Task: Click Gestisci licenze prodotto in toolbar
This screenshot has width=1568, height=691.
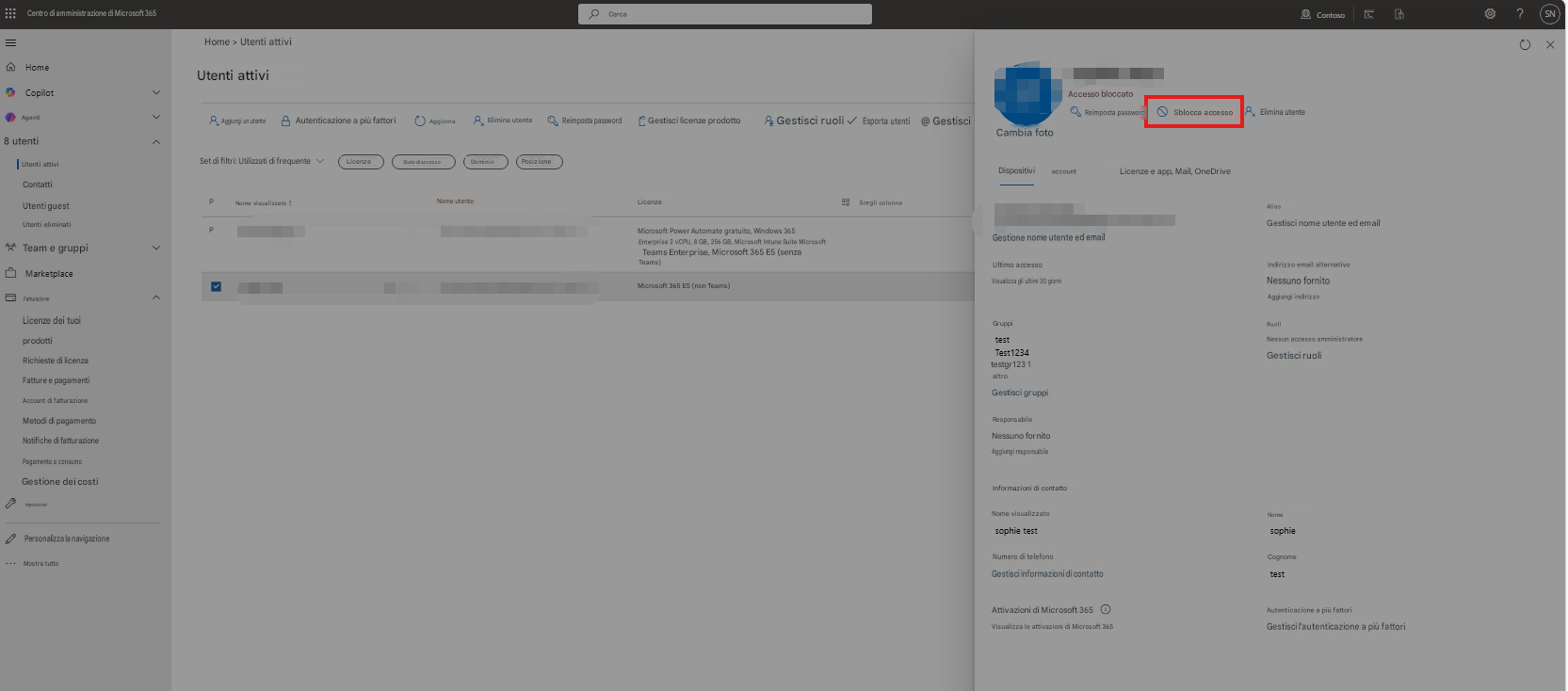Action: click(x=689, y=121)
